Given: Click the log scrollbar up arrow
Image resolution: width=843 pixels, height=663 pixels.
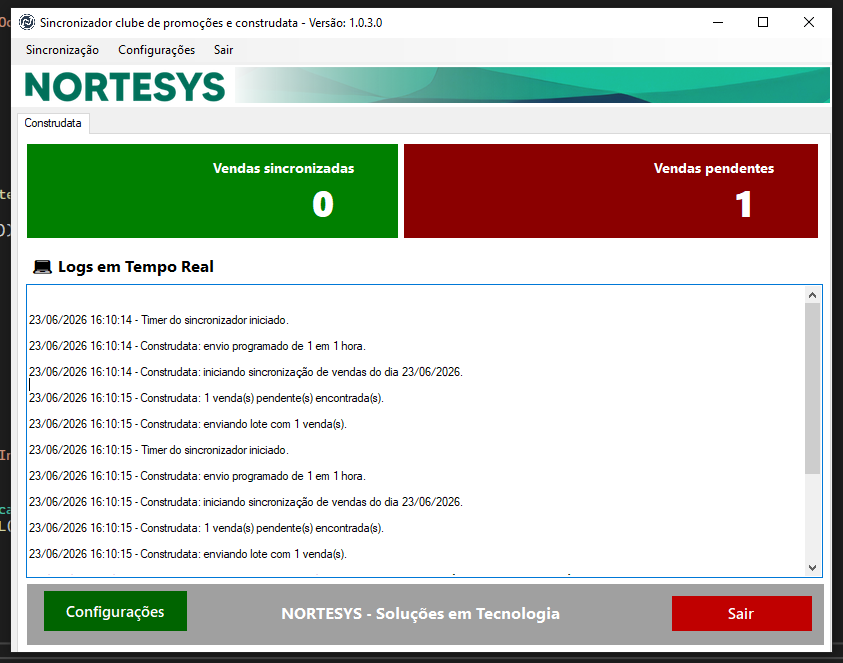Looking at the screenshot, I should coord(812,295).
